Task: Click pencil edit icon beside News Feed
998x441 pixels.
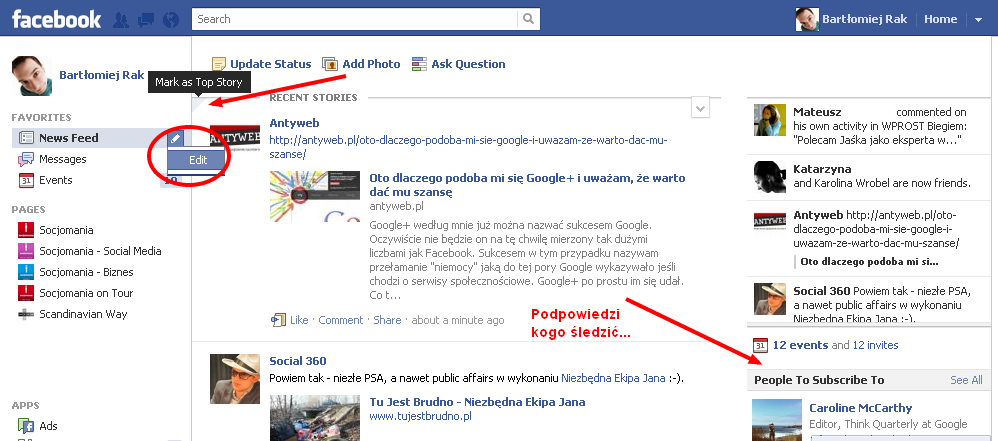Action: click(x=176, y=137)
